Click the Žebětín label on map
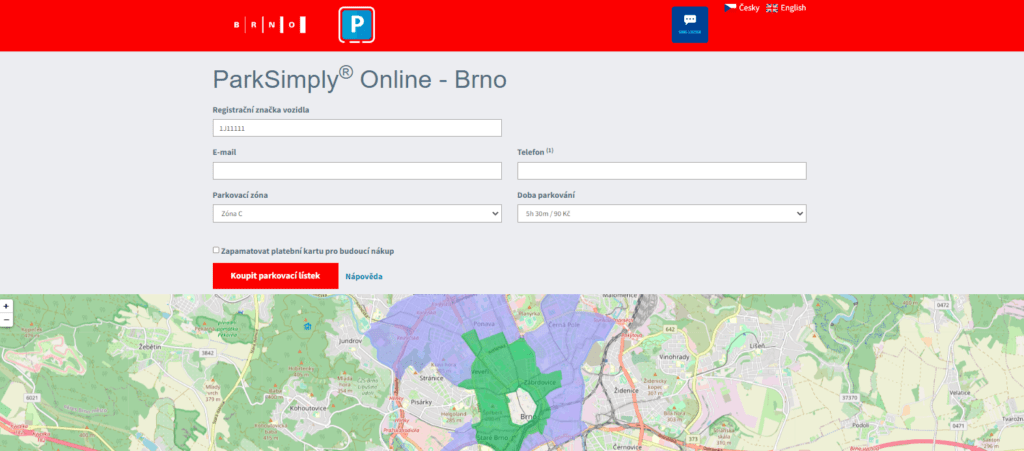The width and height of the screenshot is (1024, 451). pyautogui.click(x=150, y=347)
